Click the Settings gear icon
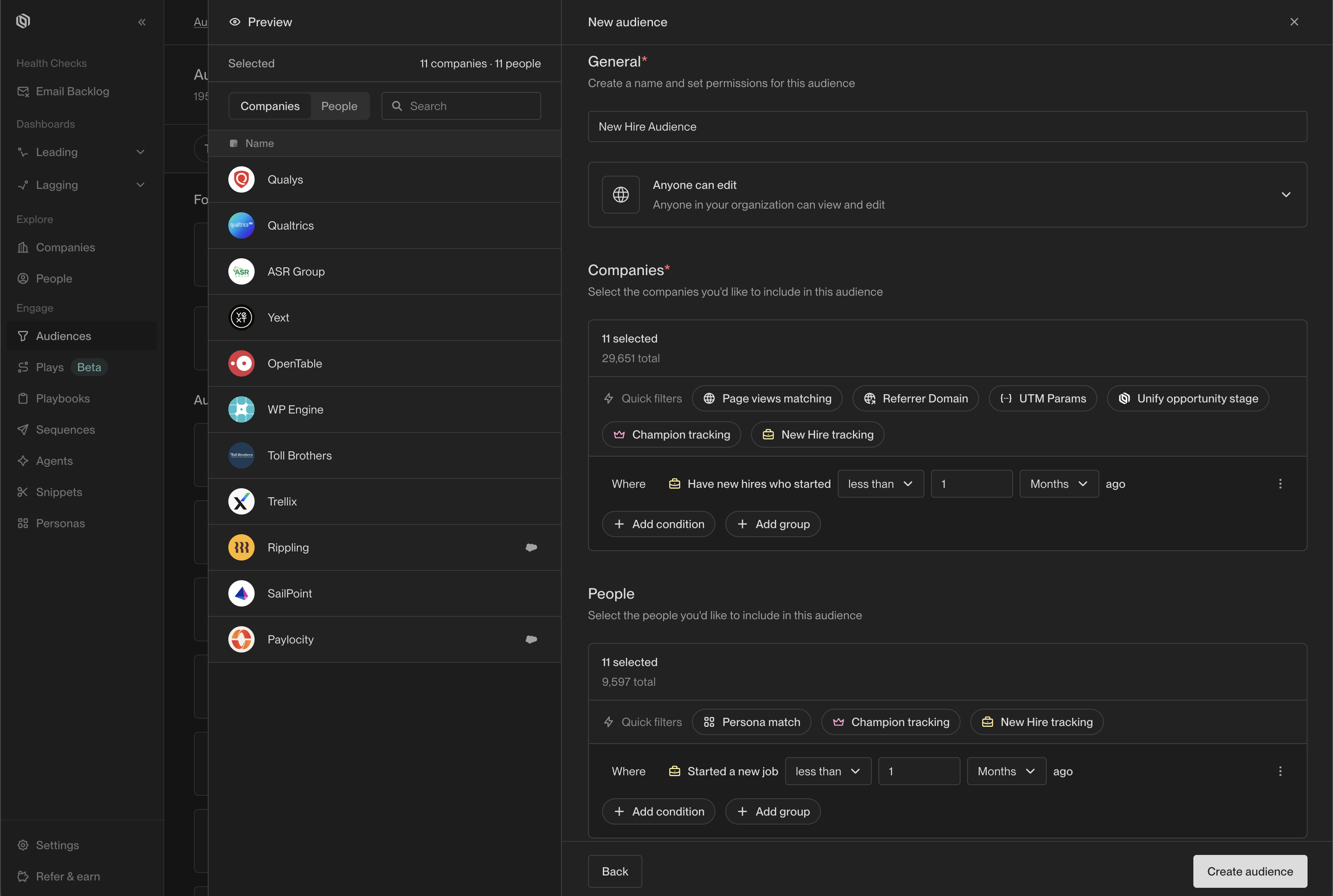Screen dimensions: 1333x896 (23, 845)
